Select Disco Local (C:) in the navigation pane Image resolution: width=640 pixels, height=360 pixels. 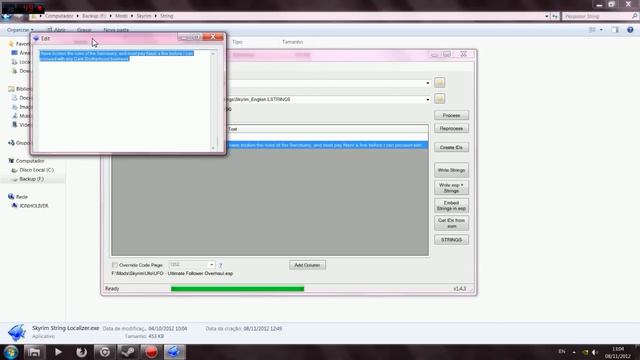36,170
